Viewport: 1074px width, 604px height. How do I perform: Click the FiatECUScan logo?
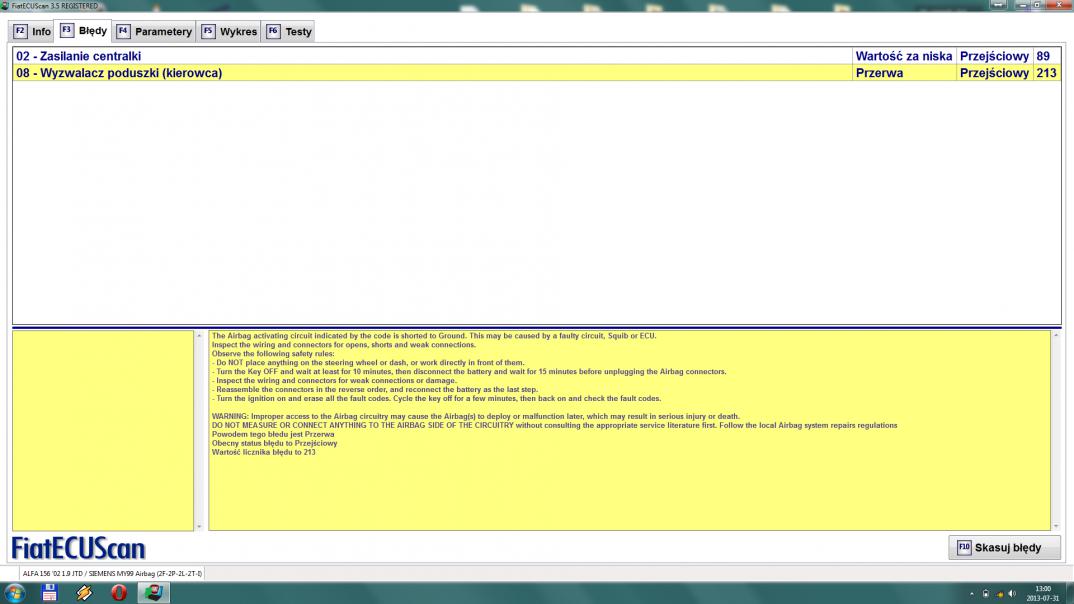point(79,548)
